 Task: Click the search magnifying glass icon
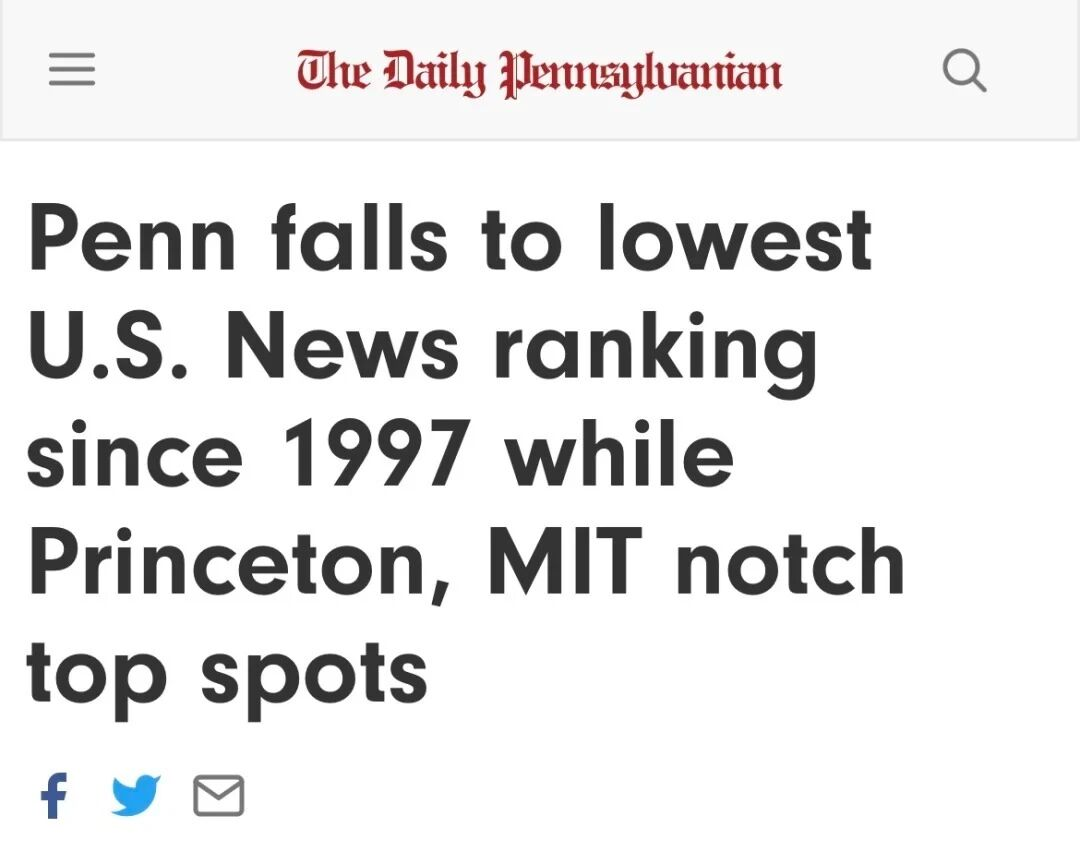(964, 71)
